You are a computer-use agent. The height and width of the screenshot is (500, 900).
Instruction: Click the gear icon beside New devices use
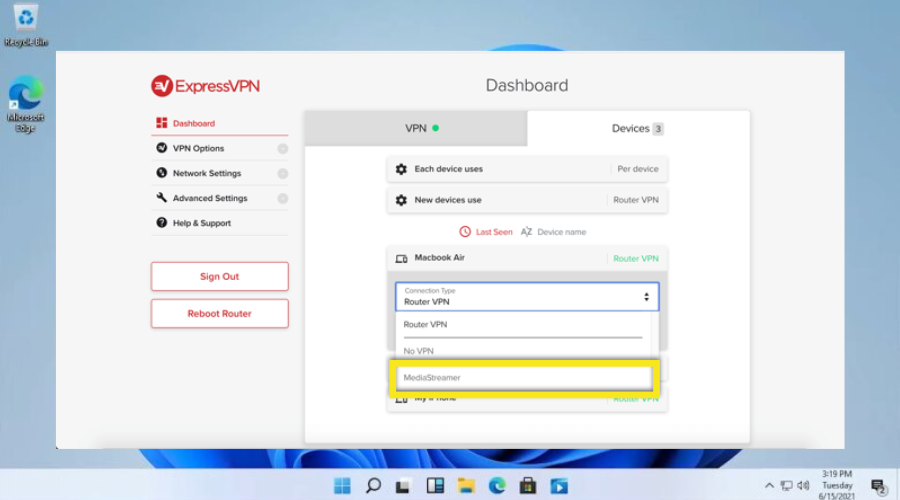coord(401,200)
